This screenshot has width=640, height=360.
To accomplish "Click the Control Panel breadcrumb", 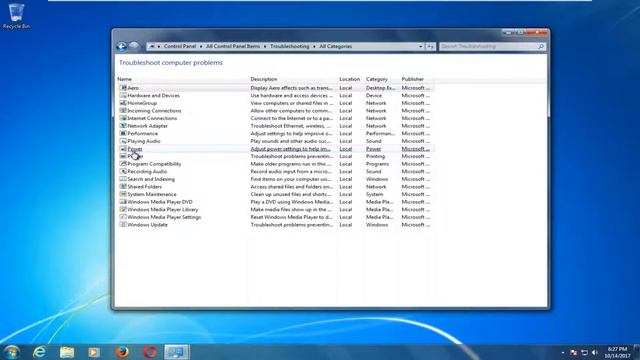I will click(180, 47).
